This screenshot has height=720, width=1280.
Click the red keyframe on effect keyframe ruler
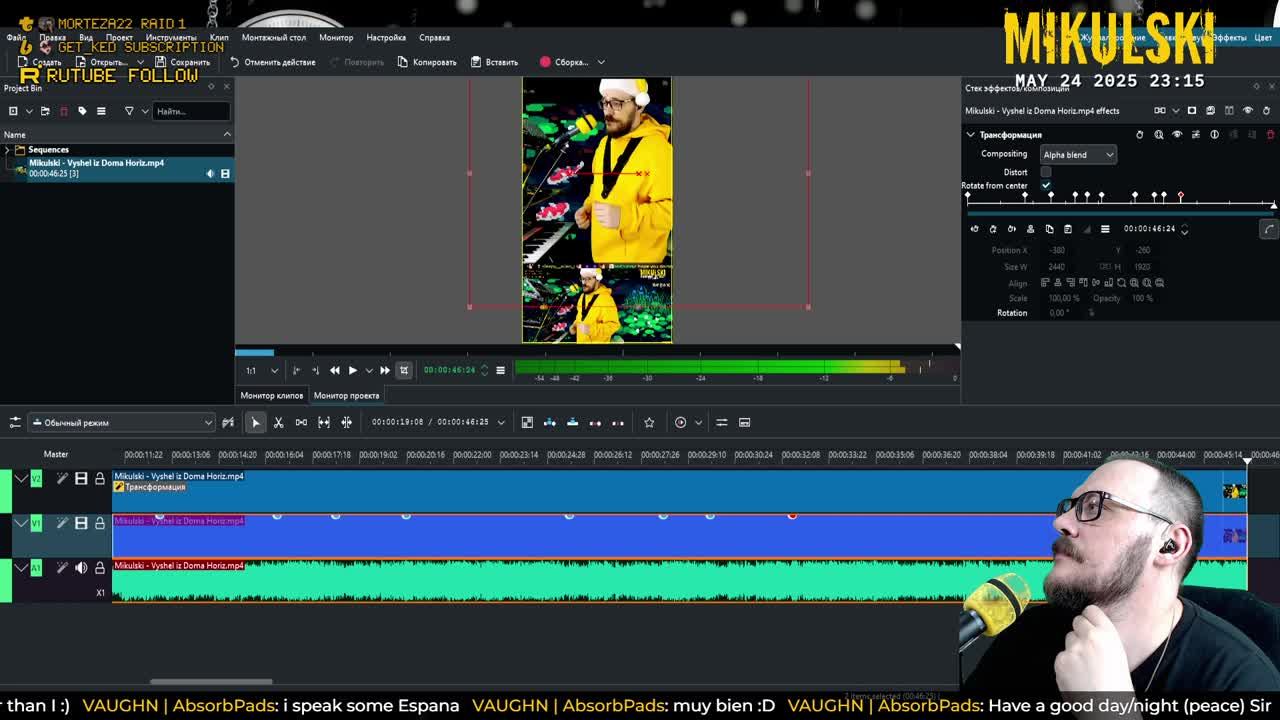[1180, 196]
